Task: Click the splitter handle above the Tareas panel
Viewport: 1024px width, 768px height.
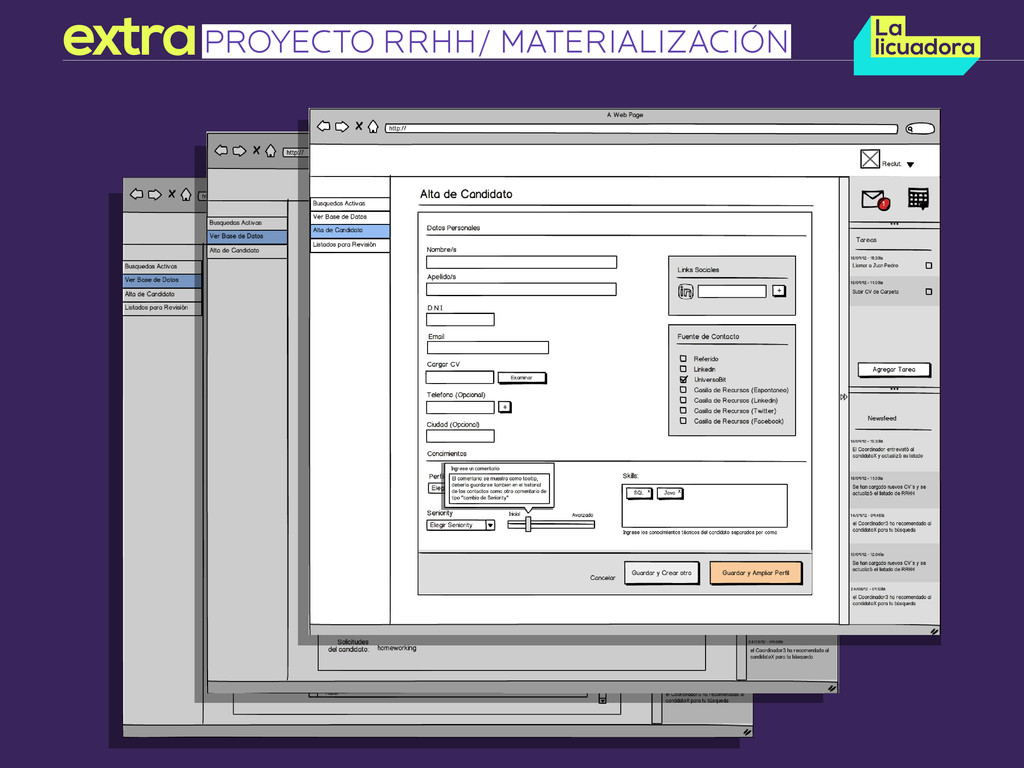Action: (894, 224)
